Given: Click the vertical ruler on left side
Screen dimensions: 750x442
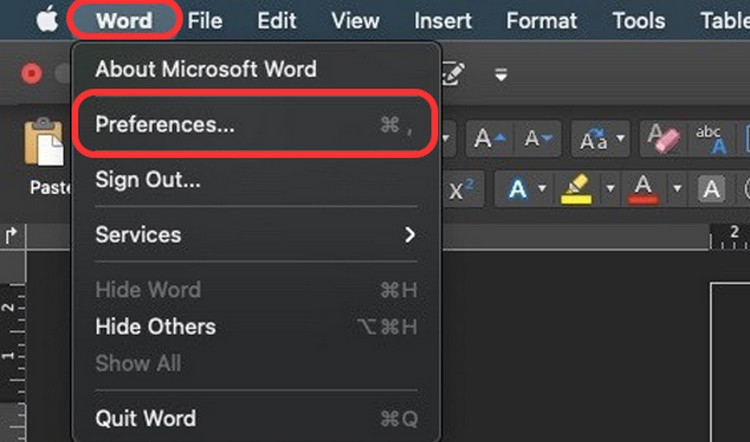Looking at the screenshot, I should [12, 345].
